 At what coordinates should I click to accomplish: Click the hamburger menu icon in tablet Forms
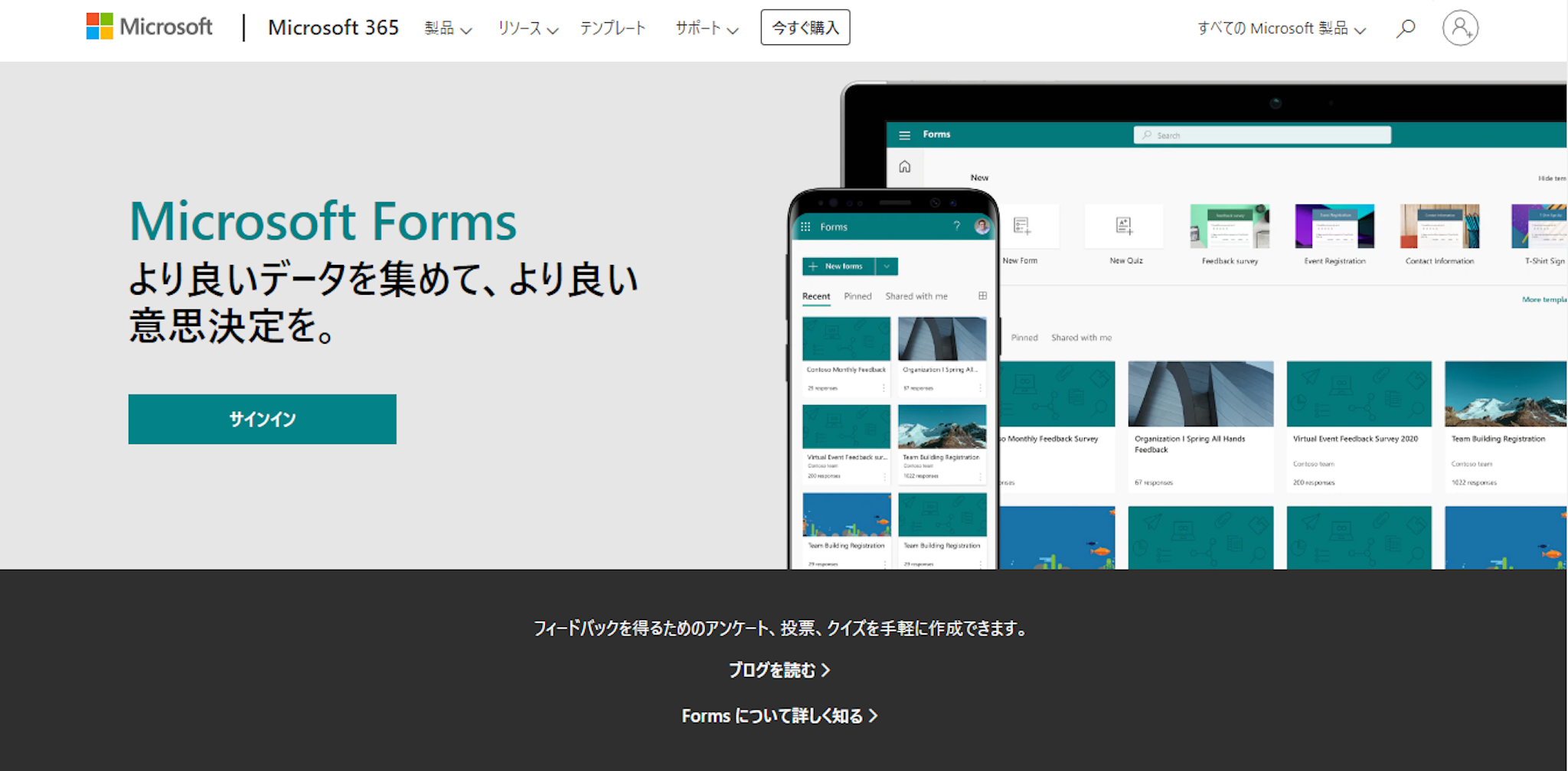(904, 135)
